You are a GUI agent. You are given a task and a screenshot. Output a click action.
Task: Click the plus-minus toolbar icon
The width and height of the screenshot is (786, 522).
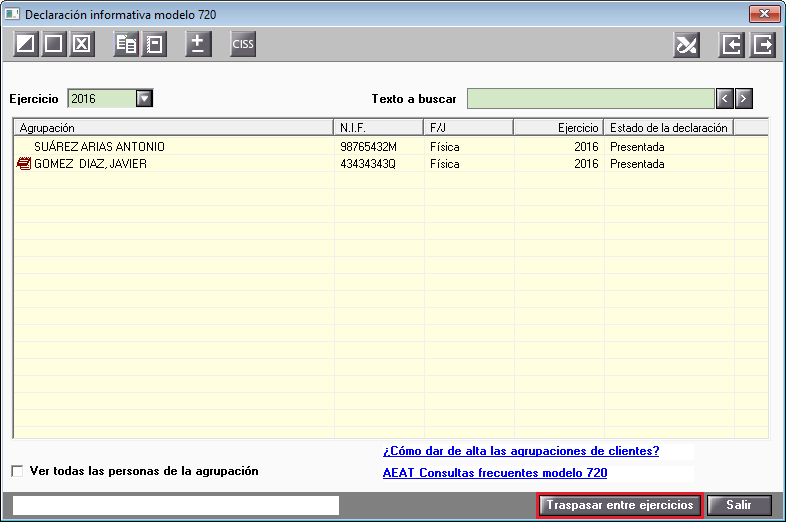pos(198,44)
